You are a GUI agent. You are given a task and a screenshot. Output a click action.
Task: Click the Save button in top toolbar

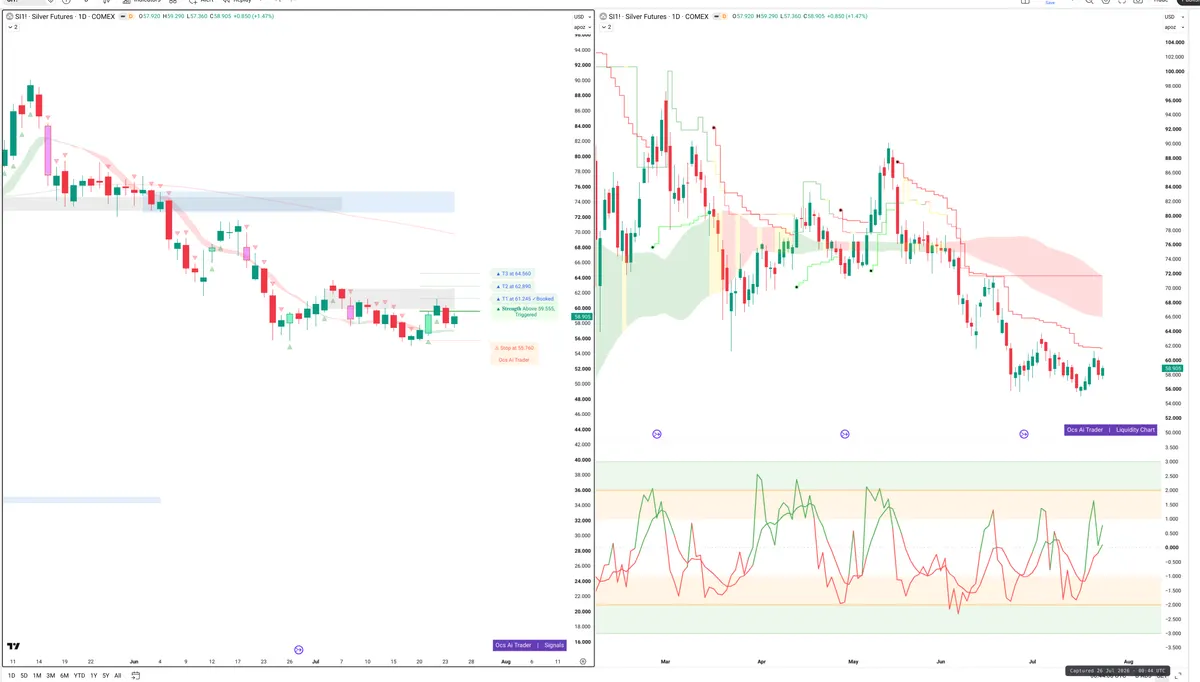(1050, 3)
